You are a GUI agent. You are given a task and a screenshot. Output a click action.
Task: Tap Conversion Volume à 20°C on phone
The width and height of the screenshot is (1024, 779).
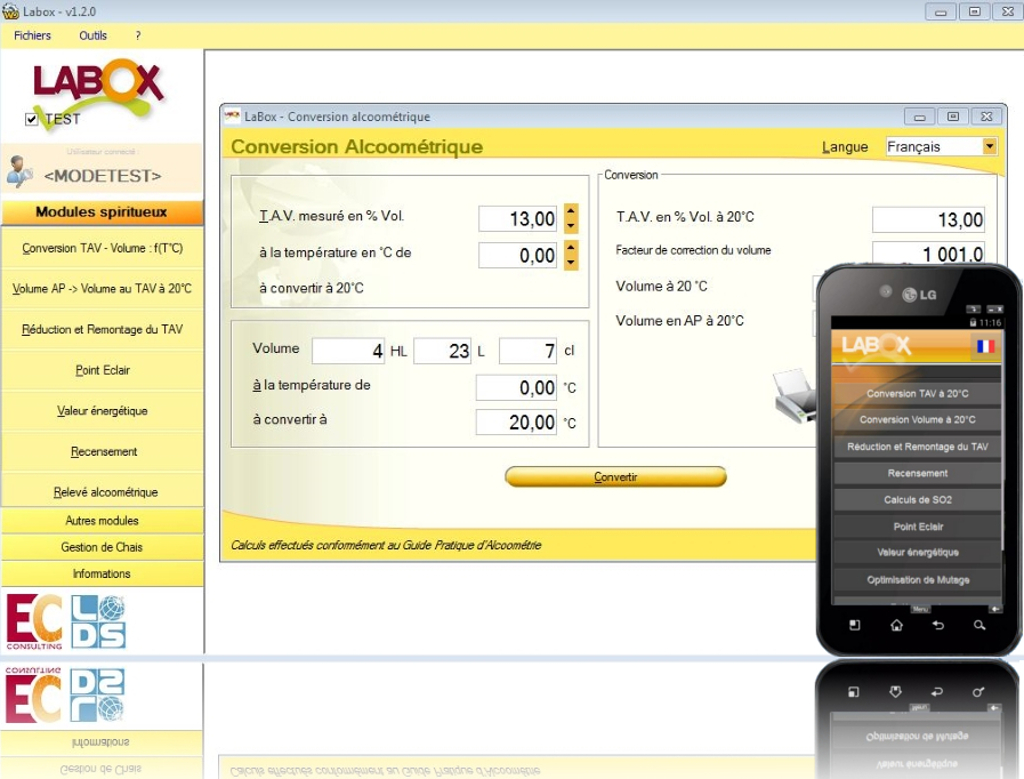pos(918,419)
